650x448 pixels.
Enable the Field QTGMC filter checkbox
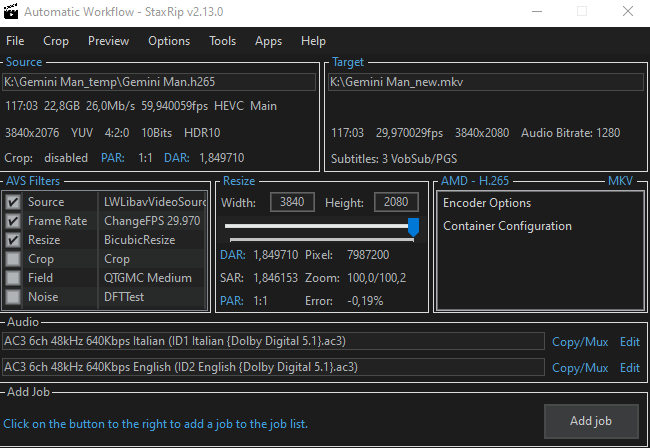click(x=13, y=278)
